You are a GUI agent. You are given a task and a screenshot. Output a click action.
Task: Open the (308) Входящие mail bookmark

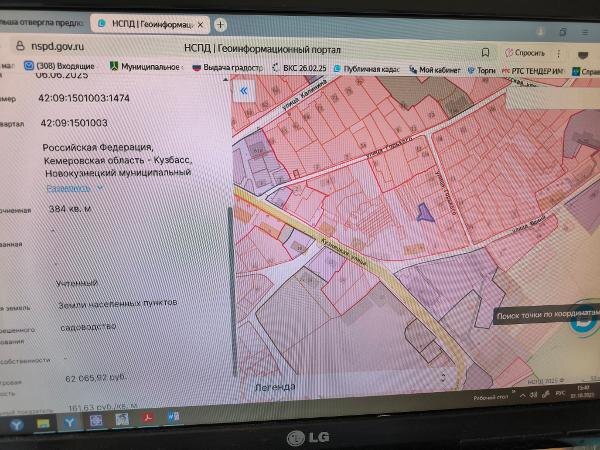point(59,66)
